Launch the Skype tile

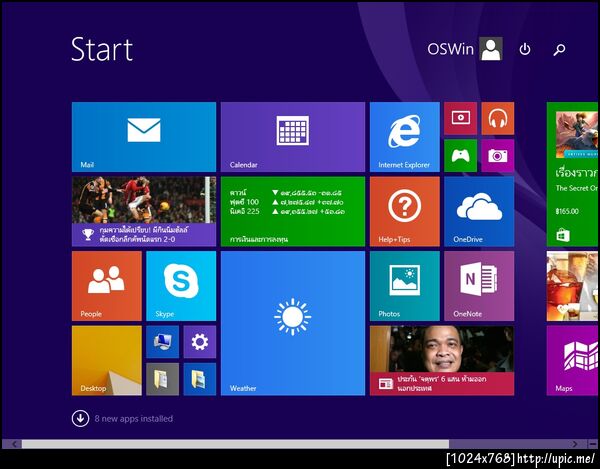181,286
